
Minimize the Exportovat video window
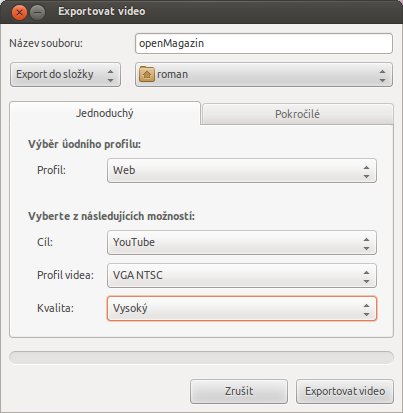[38, 13]
